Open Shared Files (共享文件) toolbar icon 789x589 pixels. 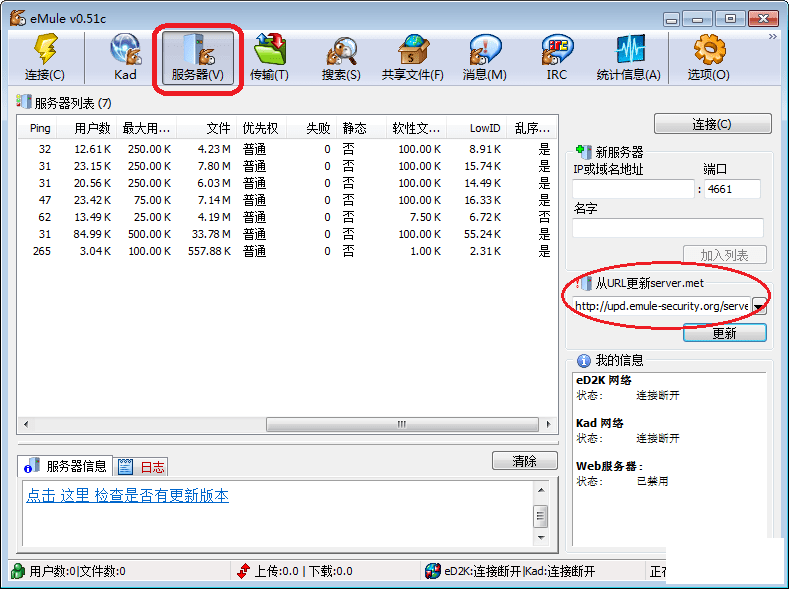413,49
